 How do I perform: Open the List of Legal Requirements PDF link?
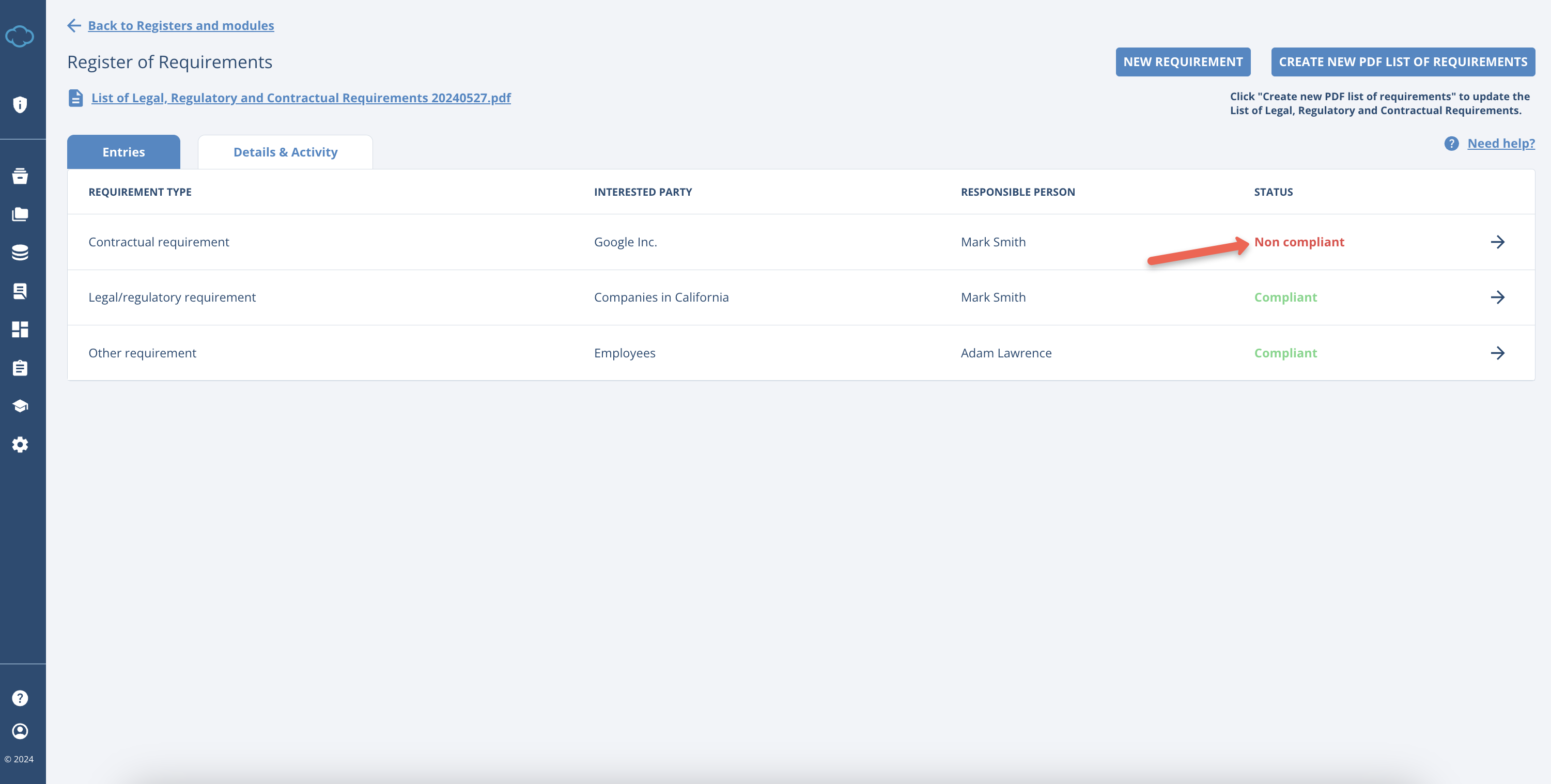pos(301,98)
